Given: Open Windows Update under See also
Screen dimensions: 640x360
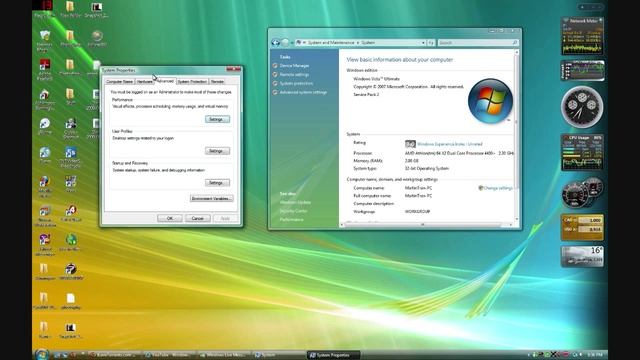Looking at the screenshot, I should (x=295, y=202).
